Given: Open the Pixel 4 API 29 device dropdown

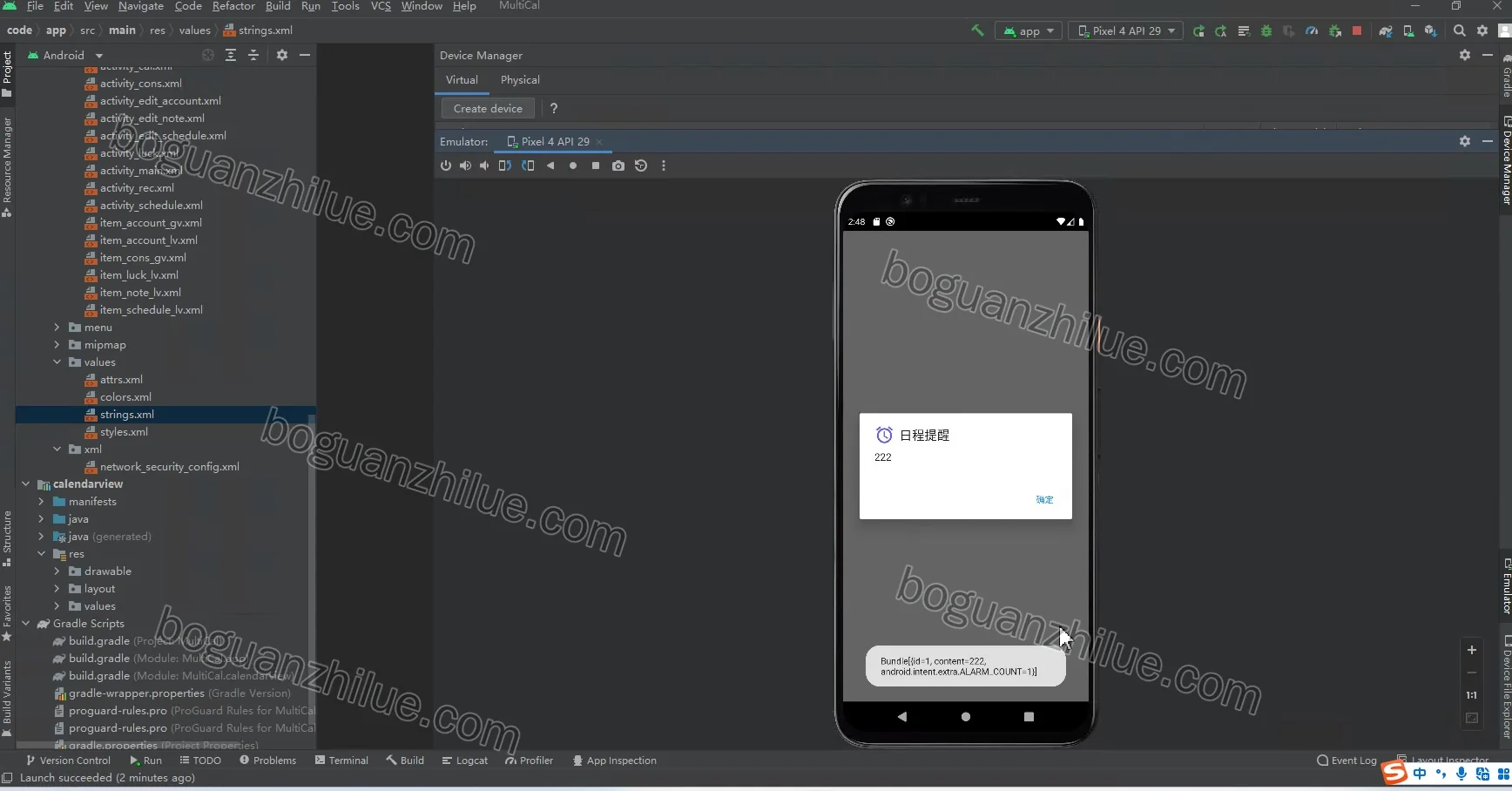Looking at the screenshot, I should pyautogui.click(x=1125, y=30).
